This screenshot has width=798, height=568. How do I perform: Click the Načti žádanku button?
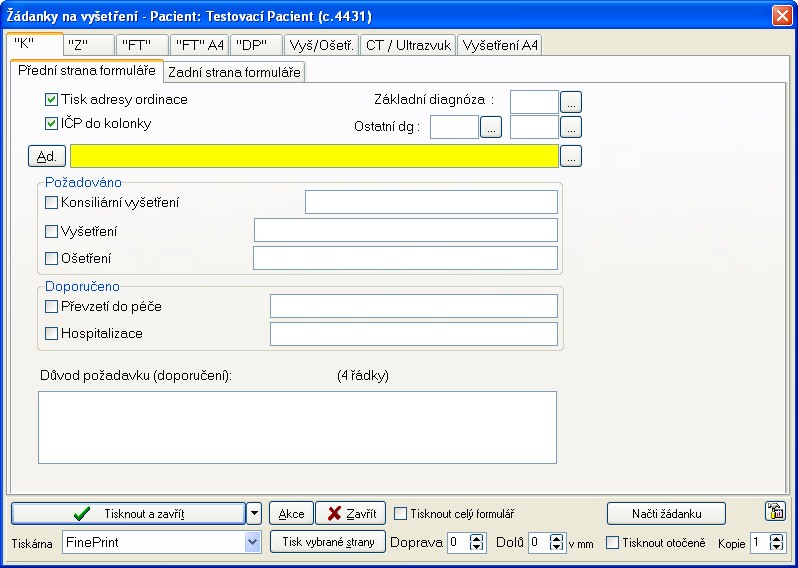click(x=665, y=513)
